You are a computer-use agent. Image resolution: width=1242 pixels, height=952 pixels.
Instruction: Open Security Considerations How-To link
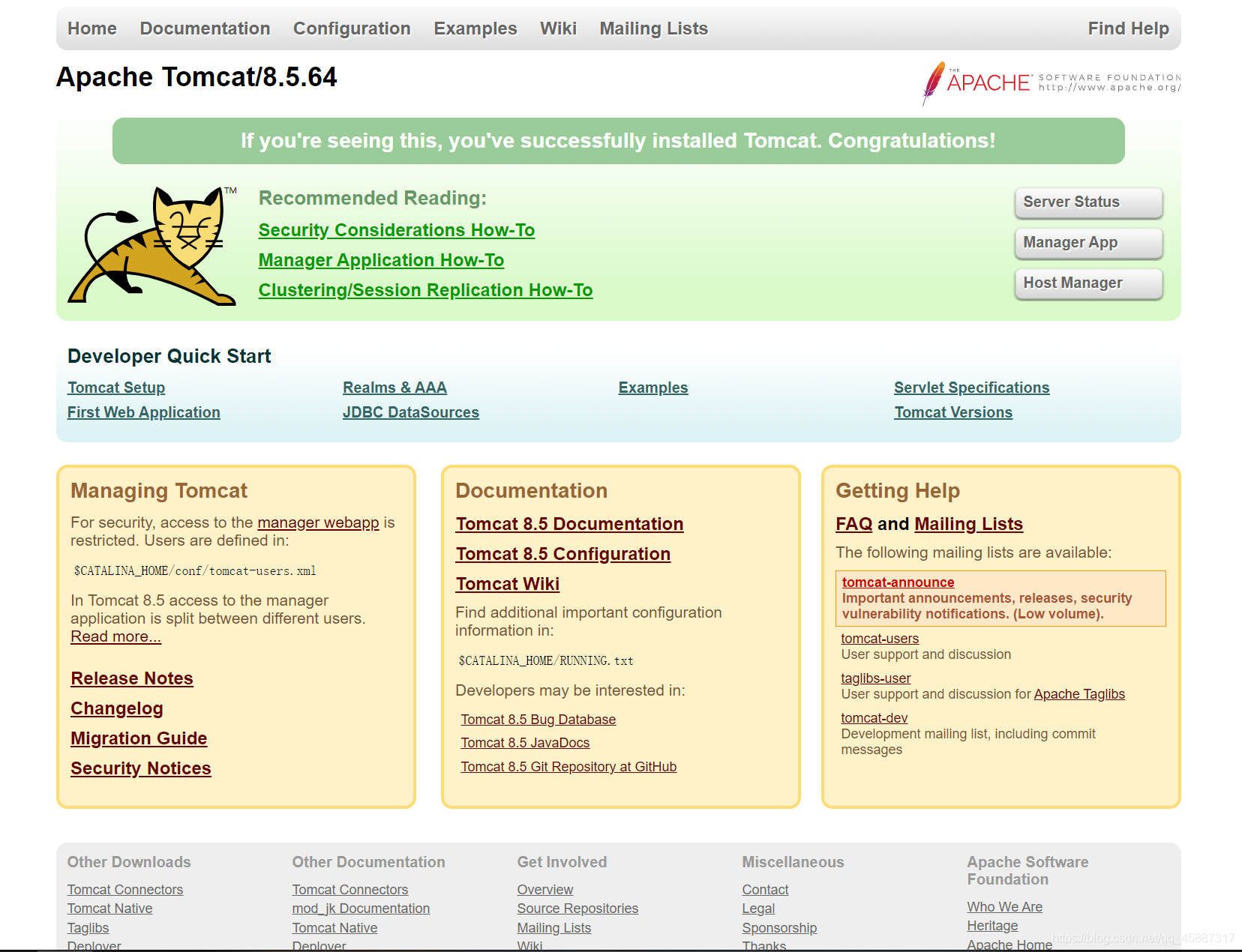tap(397, 230)
